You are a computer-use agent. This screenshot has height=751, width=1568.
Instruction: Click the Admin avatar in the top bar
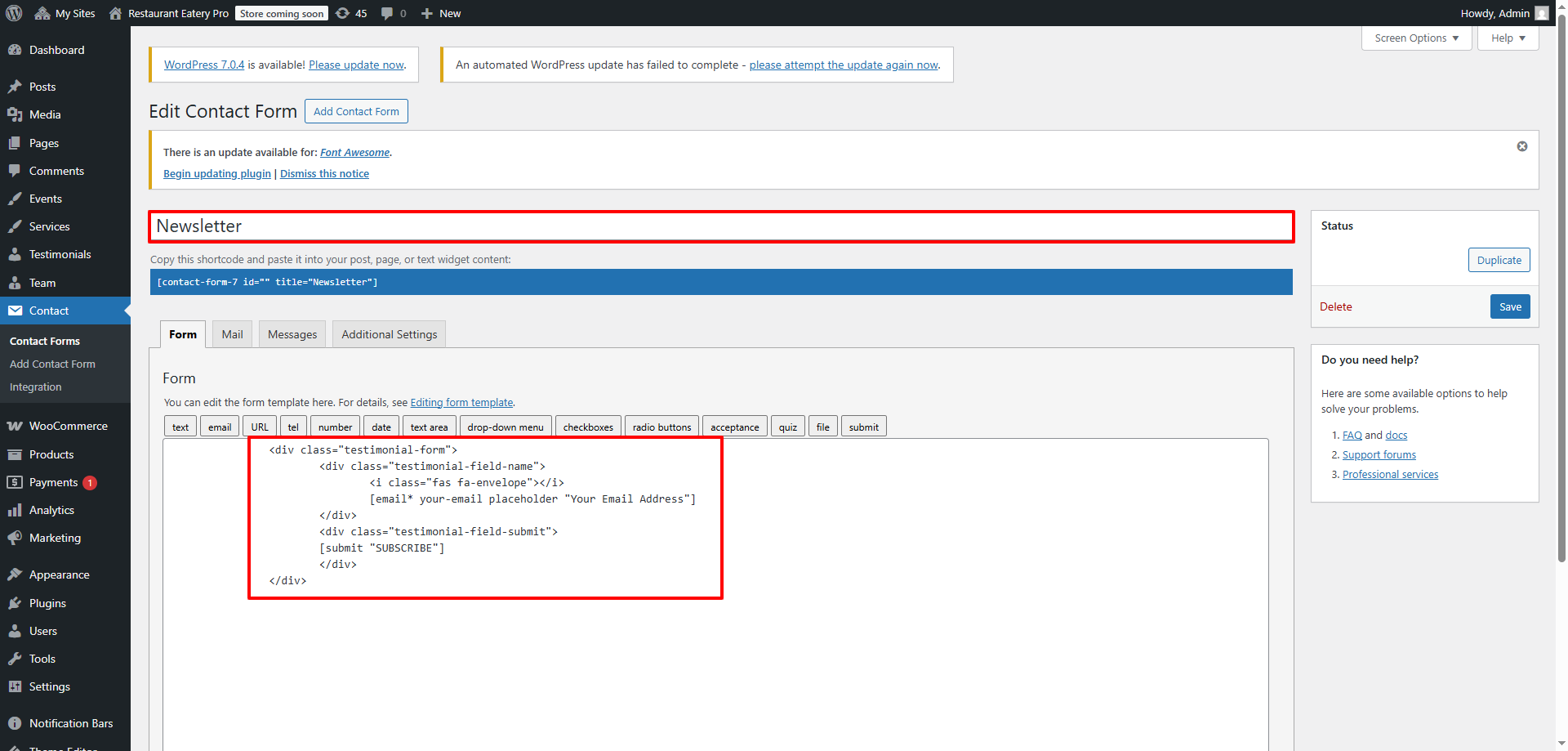coord(1542,13)
